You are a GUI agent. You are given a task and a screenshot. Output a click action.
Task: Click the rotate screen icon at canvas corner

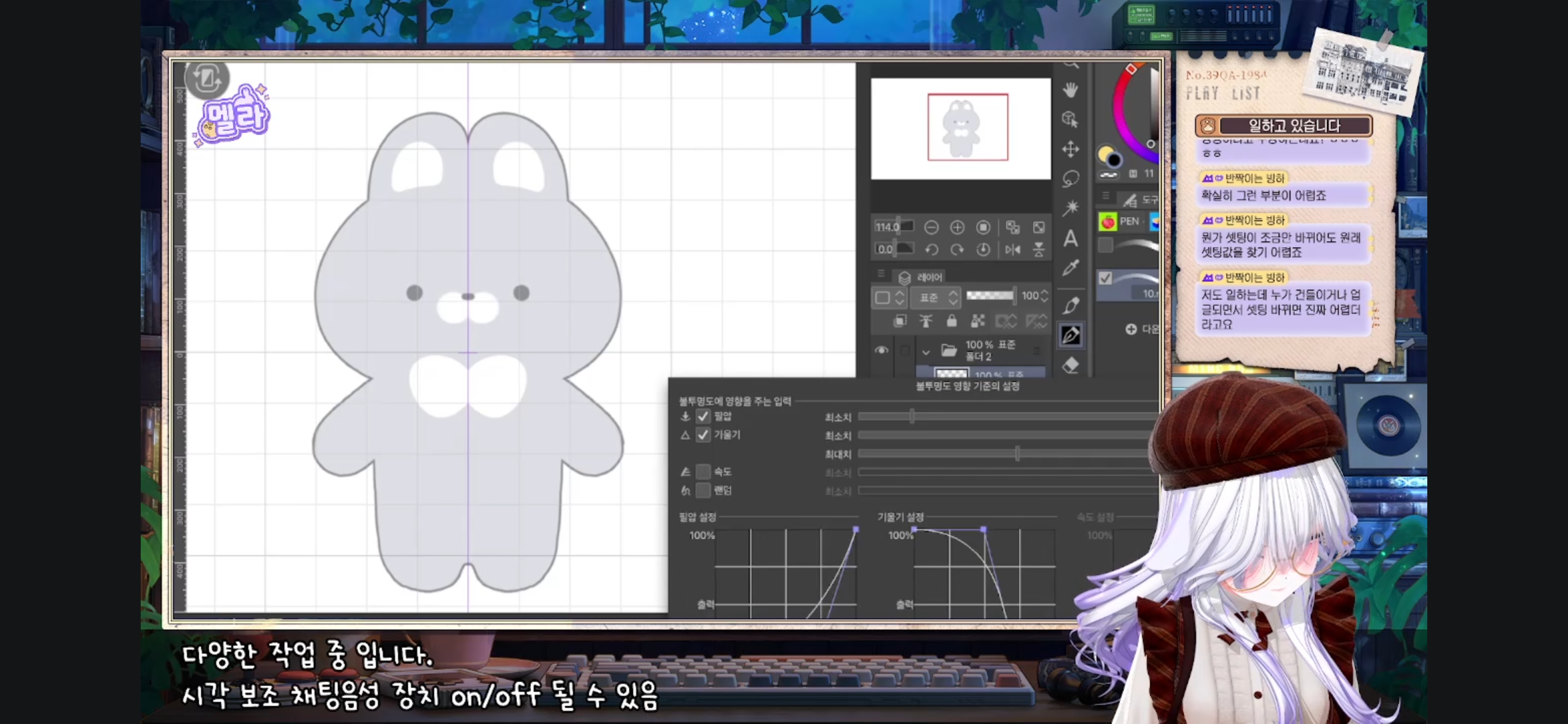(x=207, y=78)
